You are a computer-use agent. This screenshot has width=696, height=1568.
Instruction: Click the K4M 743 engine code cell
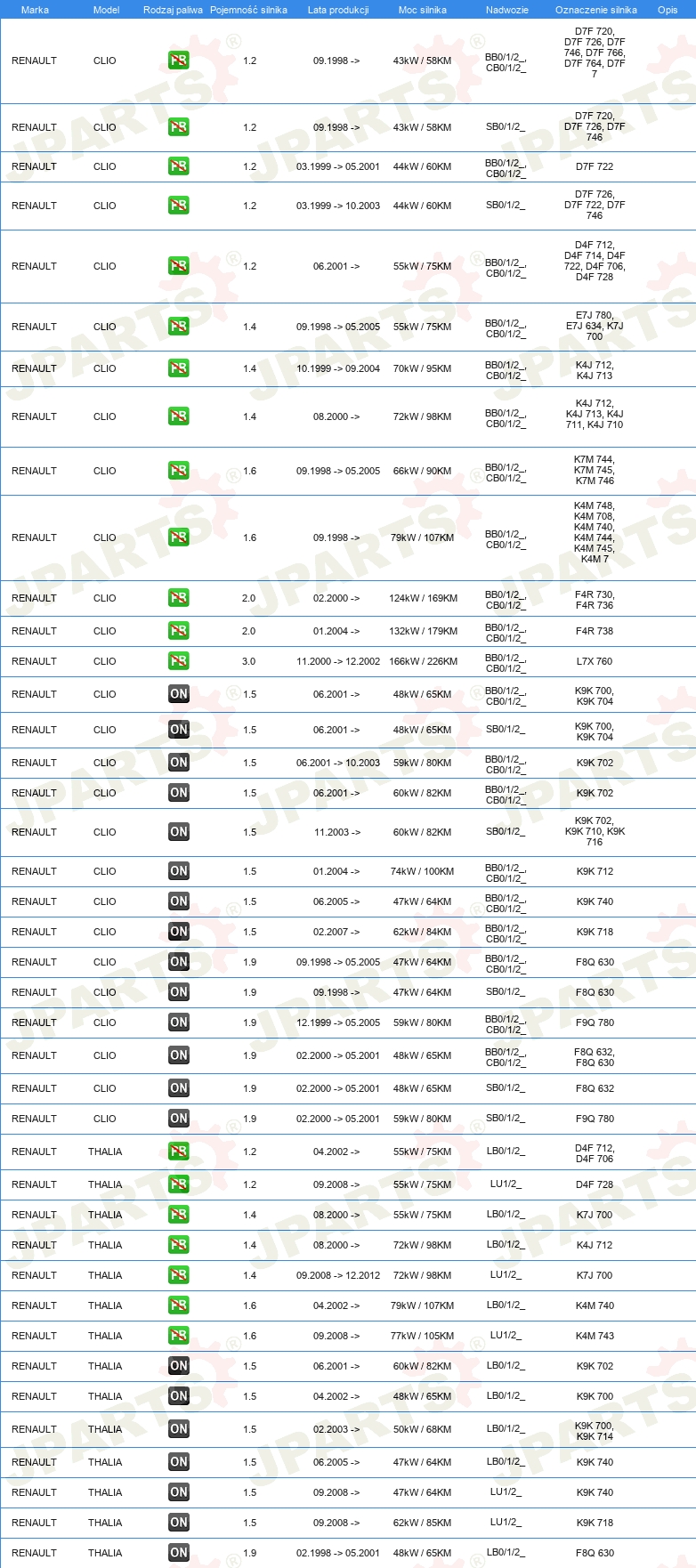click(595, 1336)
